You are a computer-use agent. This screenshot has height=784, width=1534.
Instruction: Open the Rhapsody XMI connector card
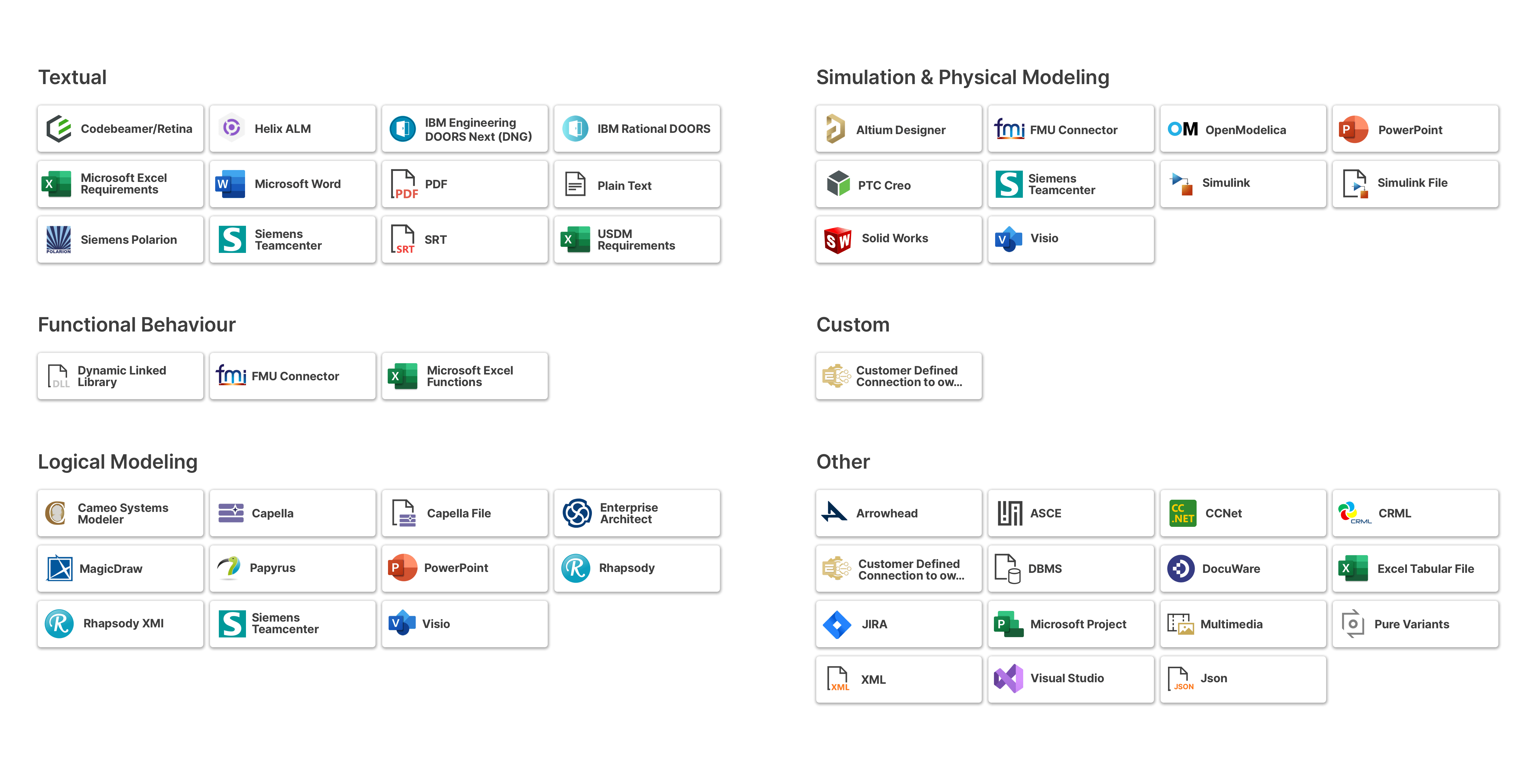point(120,624)
